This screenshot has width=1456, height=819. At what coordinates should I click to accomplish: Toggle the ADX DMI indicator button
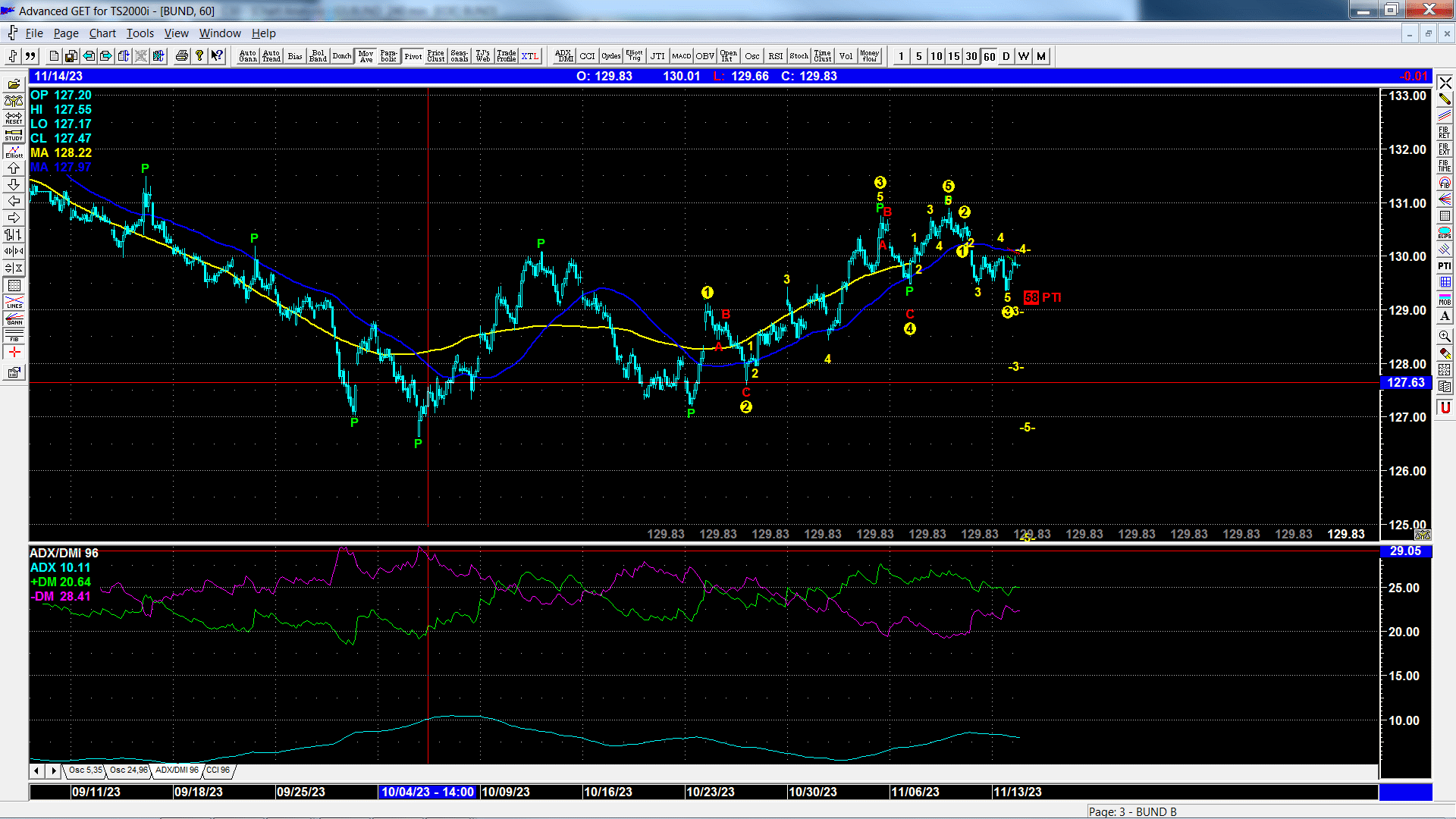tap(563, 56)
